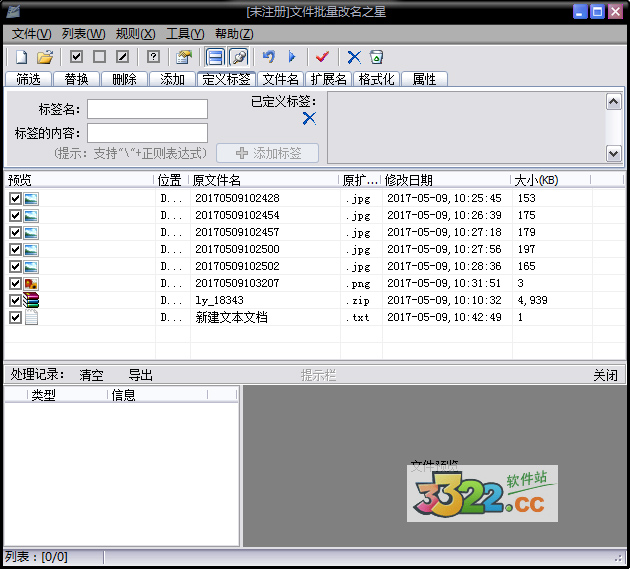Click 关闭 to close the log panel

point(605,375)
